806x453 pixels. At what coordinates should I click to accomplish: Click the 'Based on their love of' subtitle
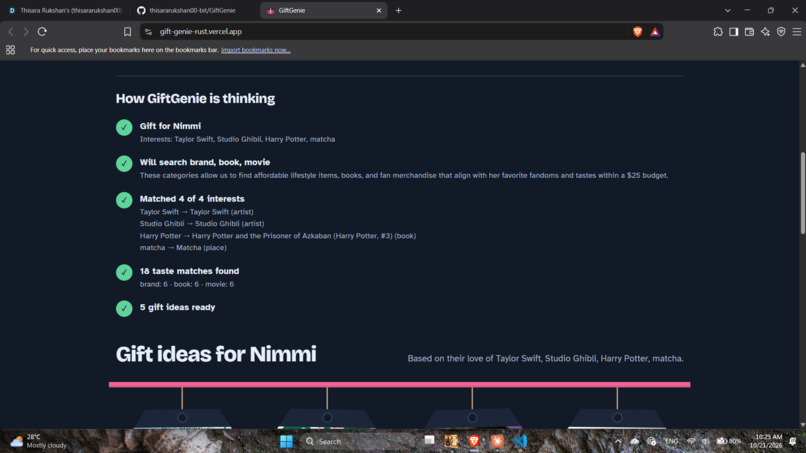point(545,358)
